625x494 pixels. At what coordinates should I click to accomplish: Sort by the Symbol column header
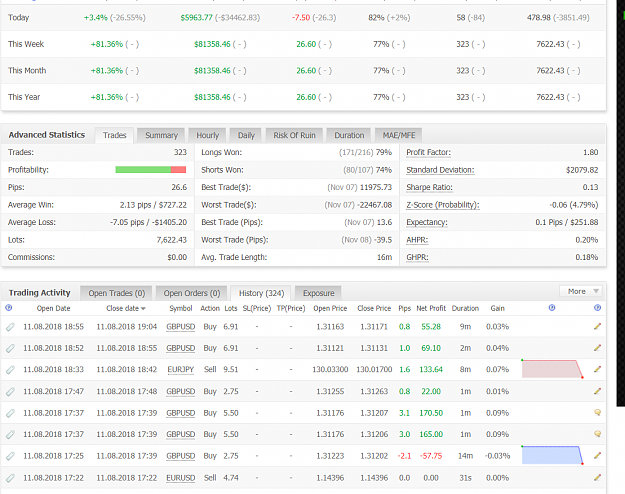pos(181,309)
